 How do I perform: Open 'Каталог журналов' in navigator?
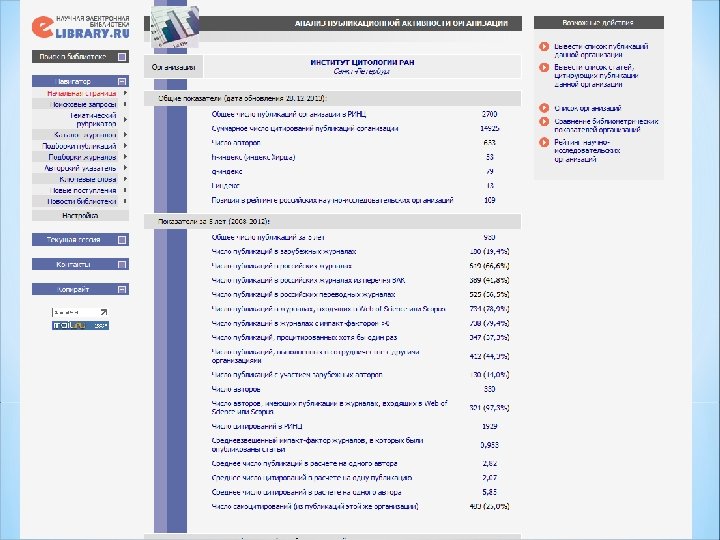click(x=85, y=135)
